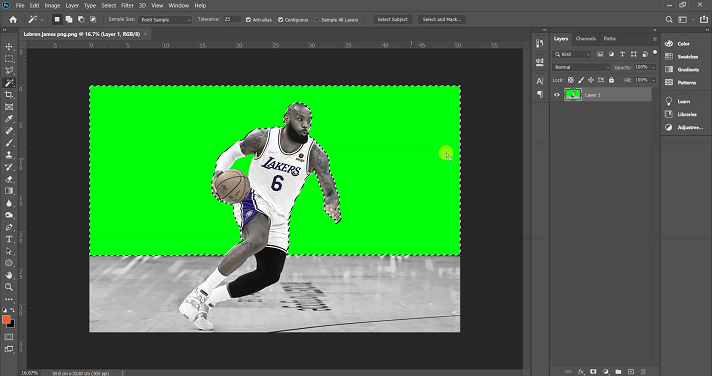This screenshot has height=376, width=712.
Task: Toggle the Anti-alias checkbox
Action: (248, 20)
